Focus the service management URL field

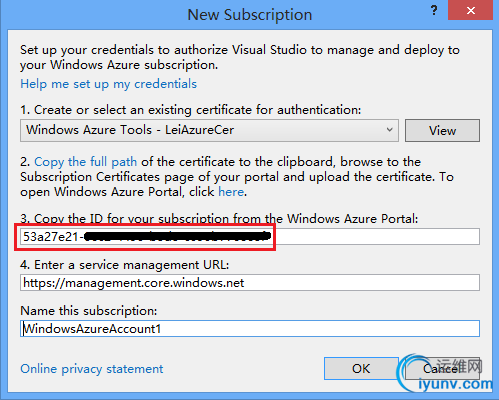(250, 283)
